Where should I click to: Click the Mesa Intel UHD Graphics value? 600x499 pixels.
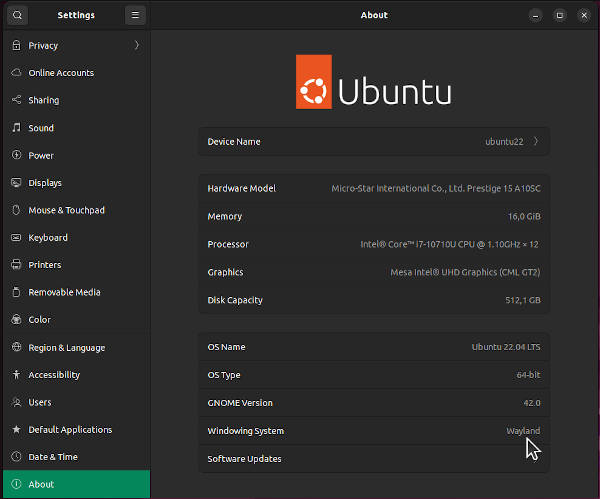pos(465,272)
